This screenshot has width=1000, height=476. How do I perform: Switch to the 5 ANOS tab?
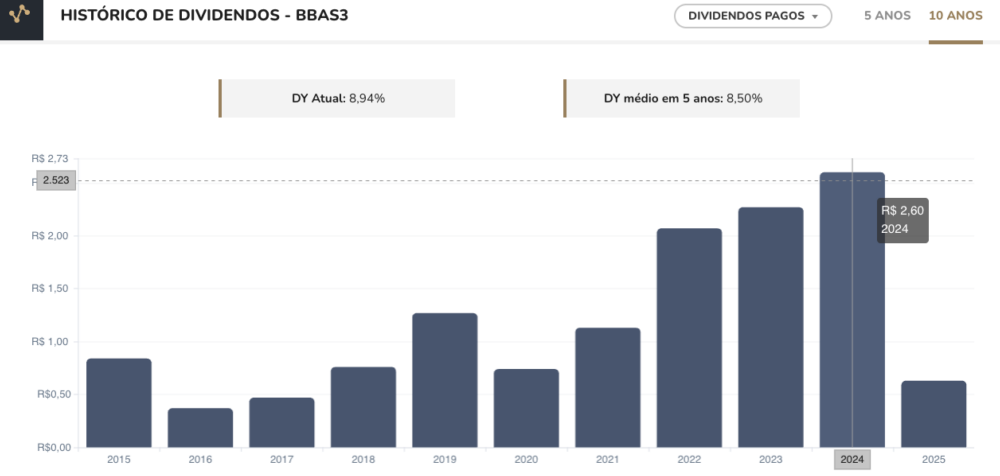[x=887, y=16]
